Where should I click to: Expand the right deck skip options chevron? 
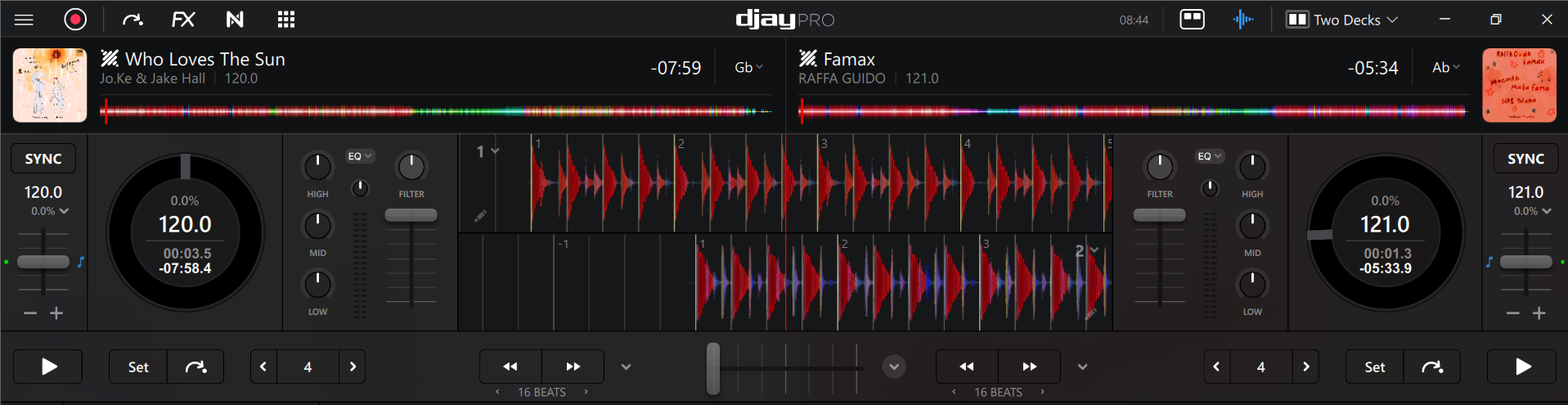pos(1083,367)
